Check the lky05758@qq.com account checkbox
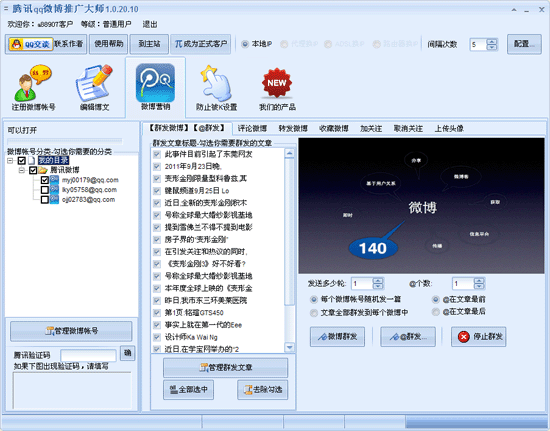 [45, 190]
